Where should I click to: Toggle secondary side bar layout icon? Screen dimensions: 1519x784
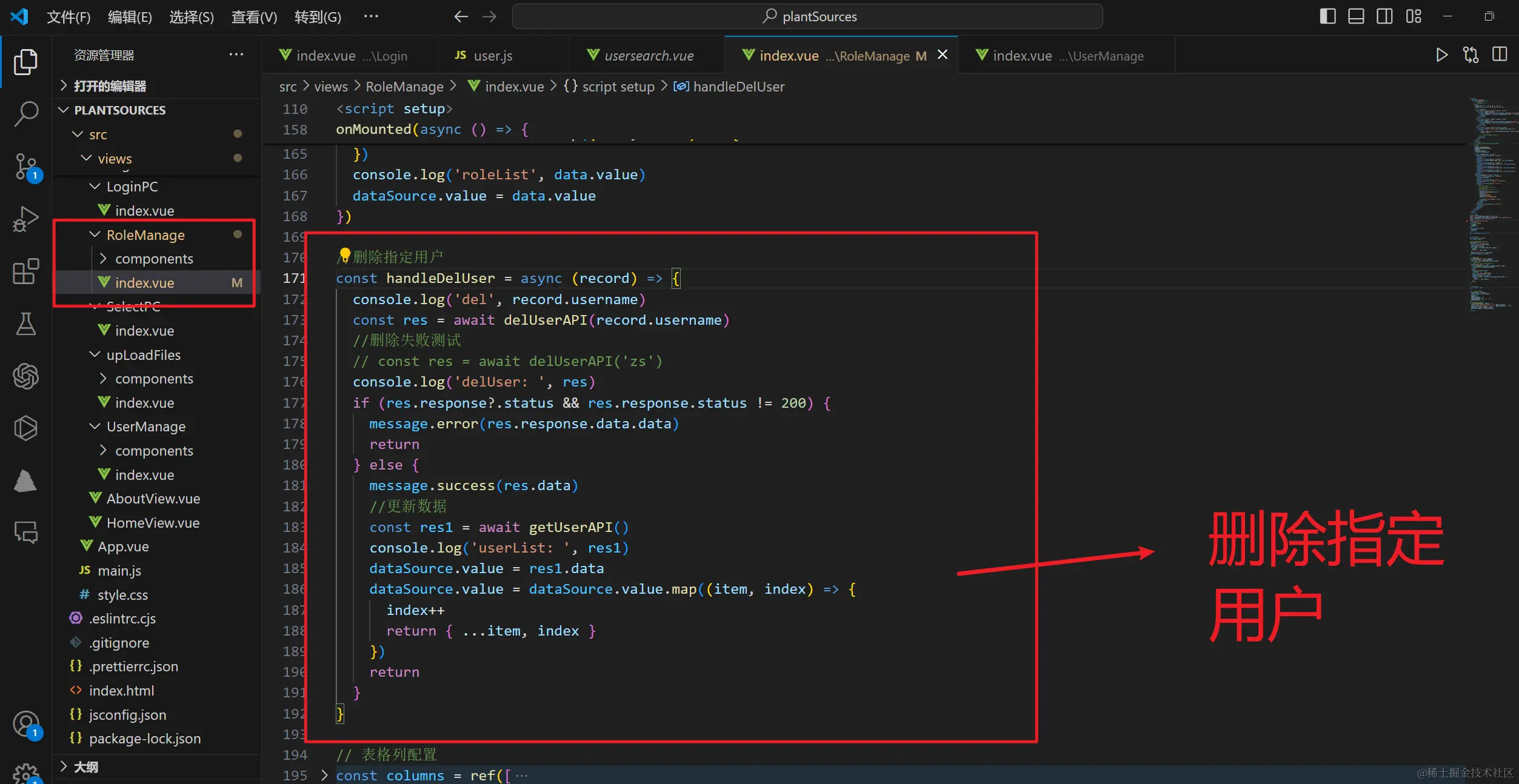pos(1384,16)
